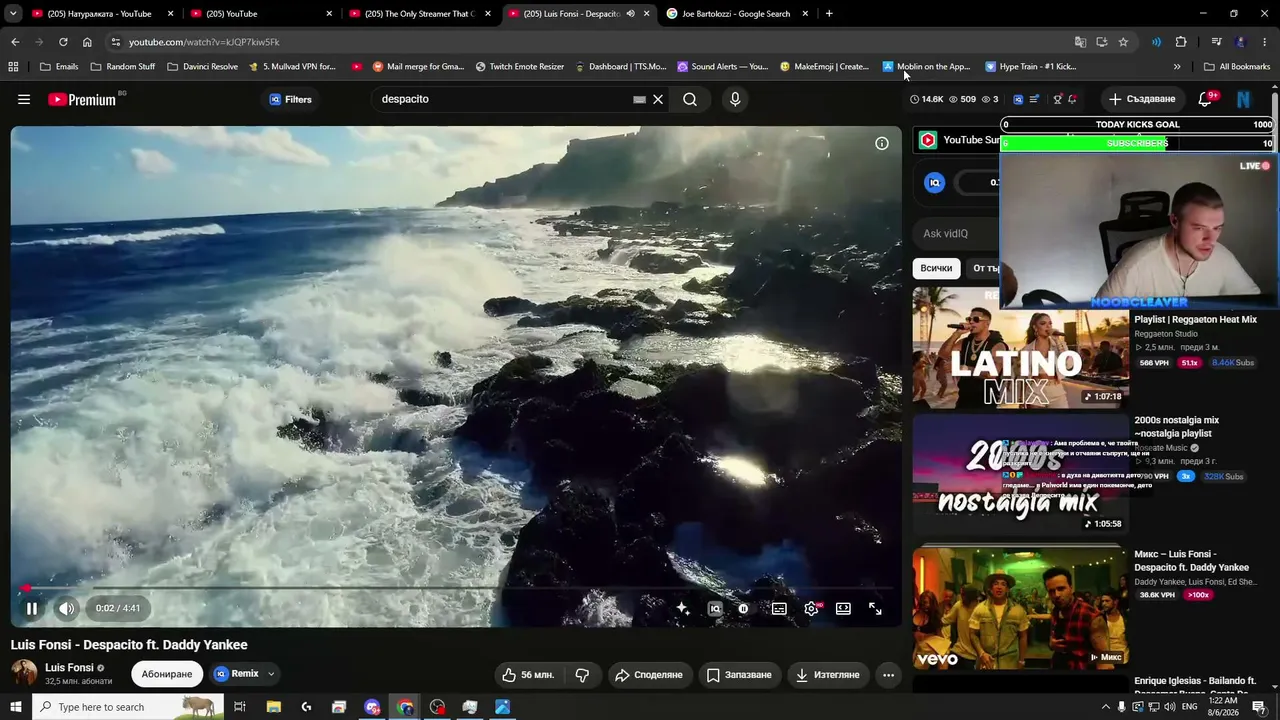Image resolution: width=1280 pixels, height=720 pixels.
Task: Mute the video player volume
Action: (x=66, y=608)
